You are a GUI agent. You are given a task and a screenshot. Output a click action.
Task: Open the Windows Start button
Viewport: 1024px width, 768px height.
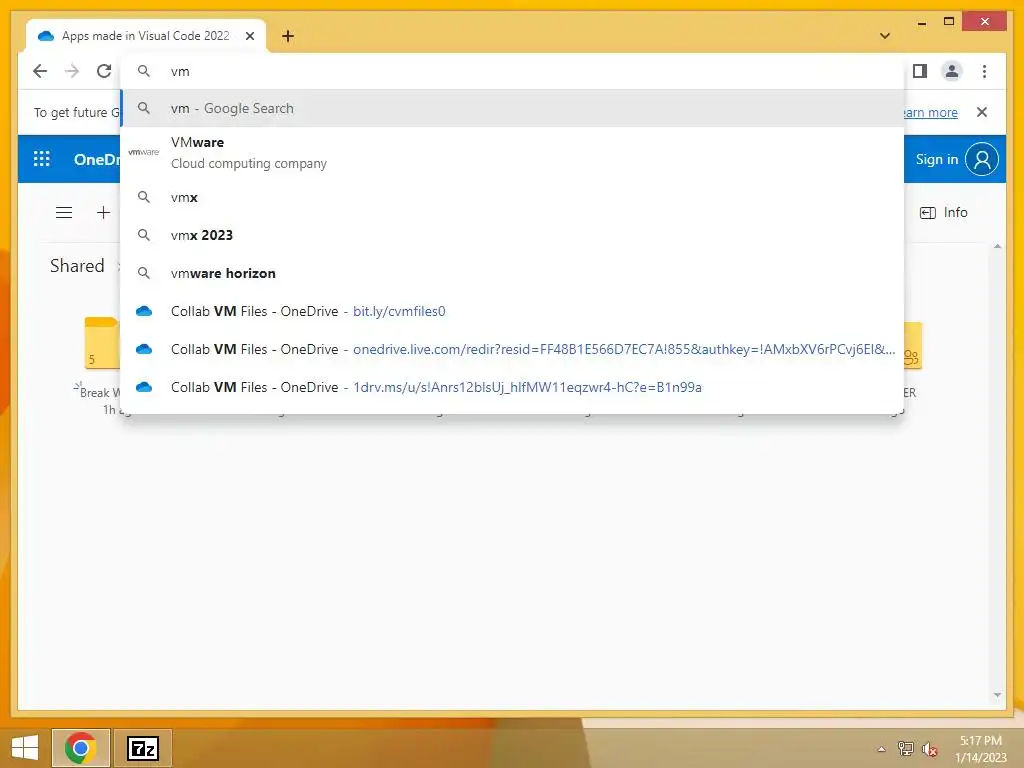25,748
